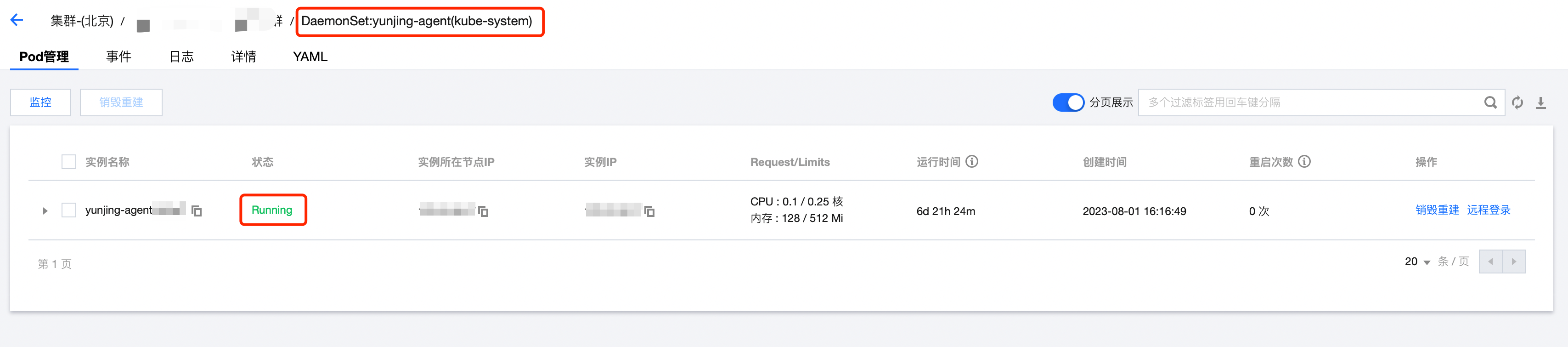Click the restart count info icon
Viewport: 1568px width, 347px height.
1304,161
